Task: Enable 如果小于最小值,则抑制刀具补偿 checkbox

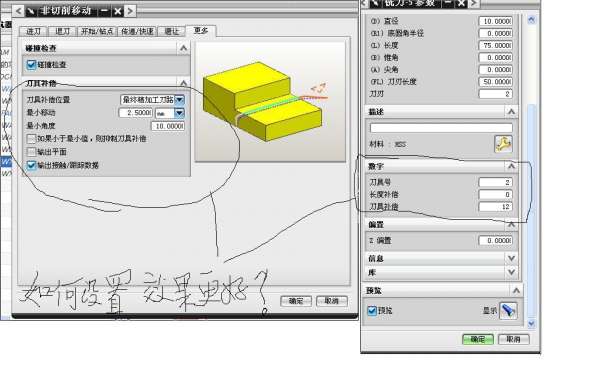Action: pos(31,139)
